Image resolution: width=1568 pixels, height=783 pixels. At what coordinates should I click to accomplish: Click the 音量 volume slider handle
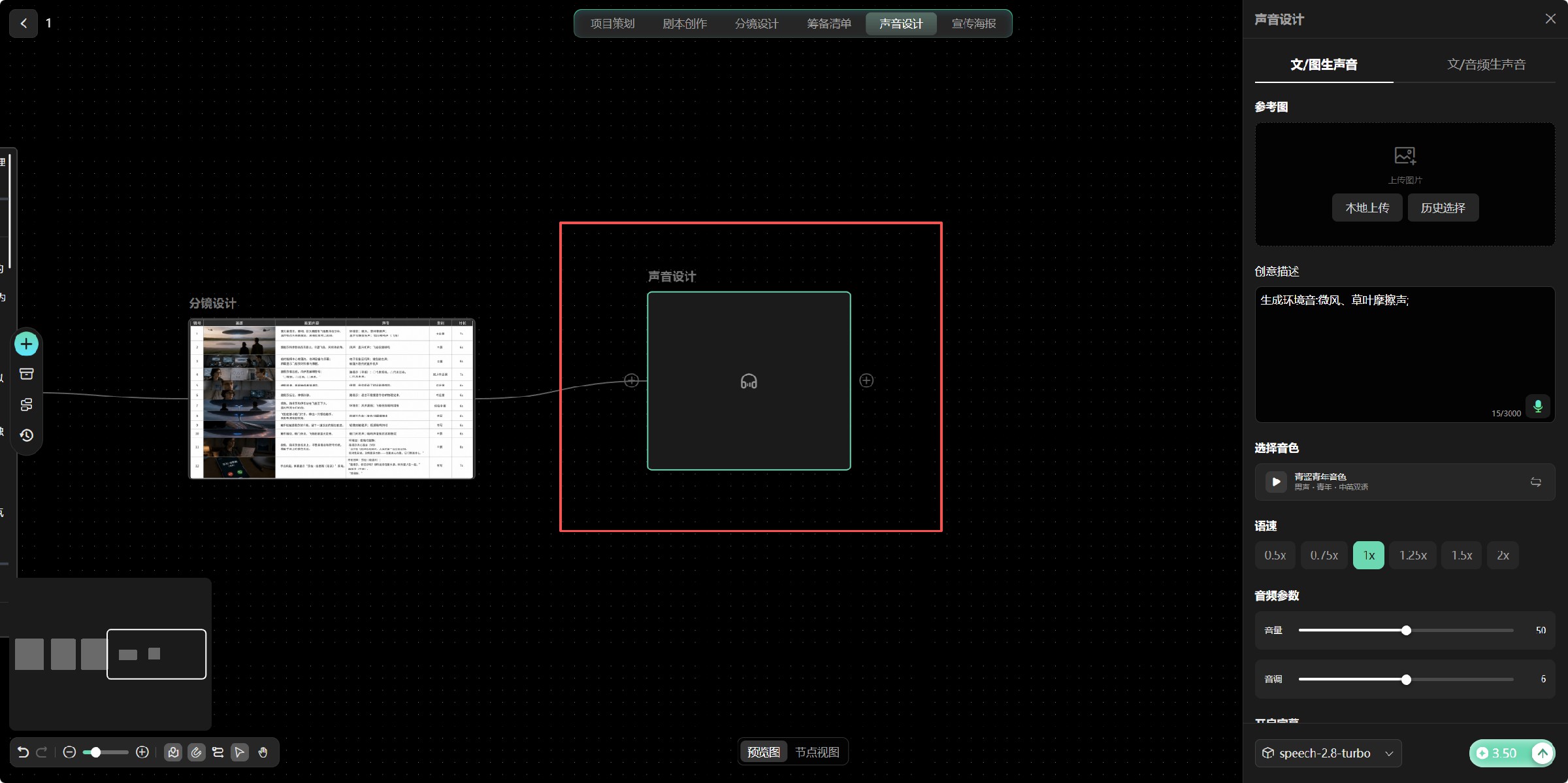pyautogui.click(x=1406, y=630)
